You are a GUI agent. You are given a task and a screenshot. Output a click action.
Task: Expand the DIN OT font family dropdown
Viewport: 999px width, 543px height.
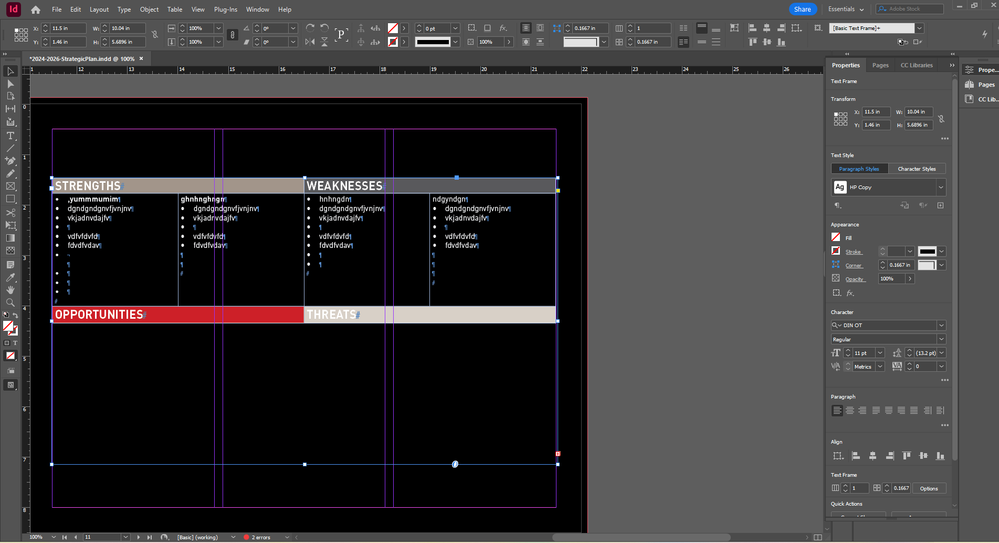click(940, 325)
